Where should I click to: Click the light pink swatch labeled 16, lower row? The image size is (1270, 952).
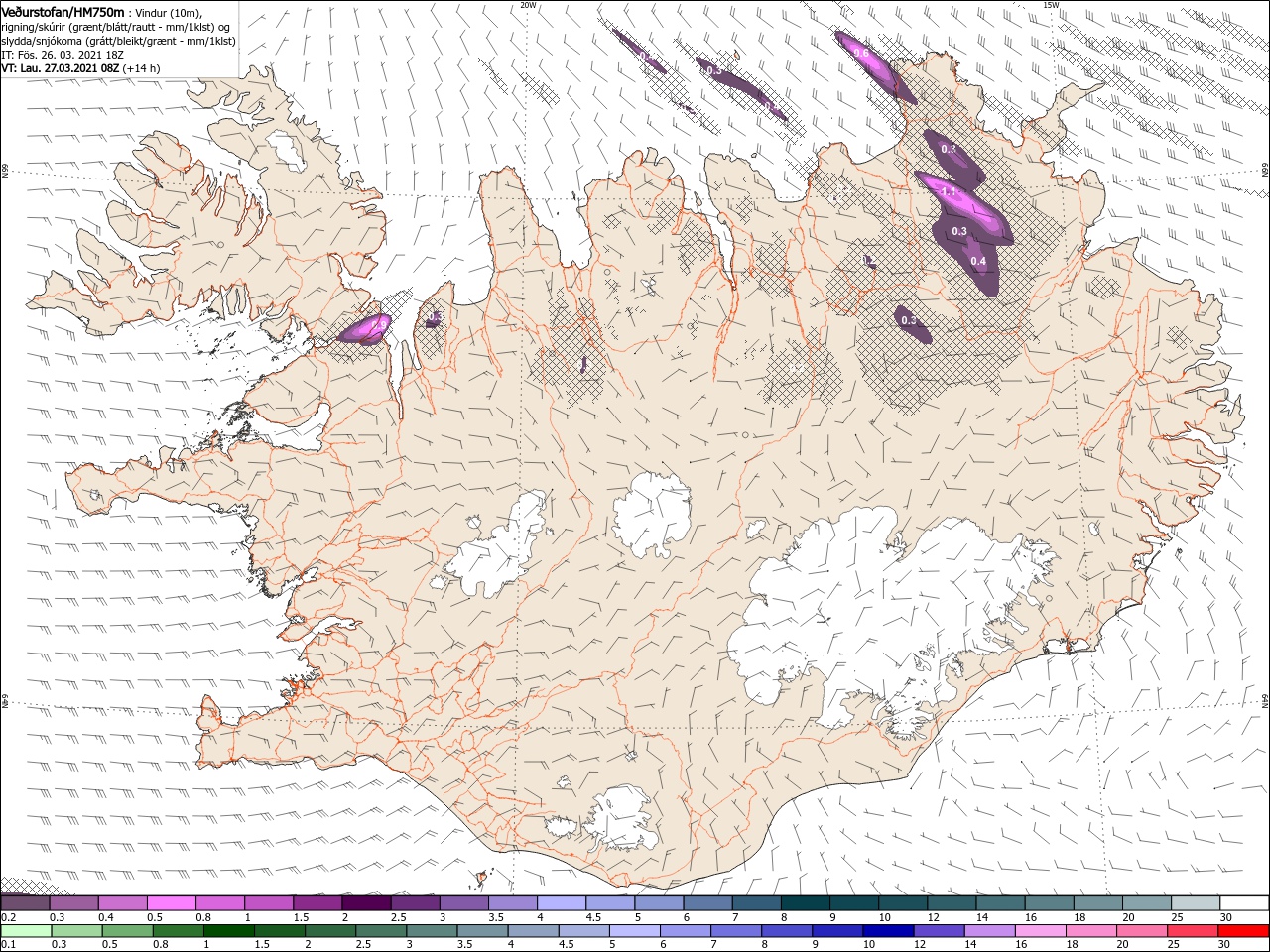click(x=1041, y=931)
